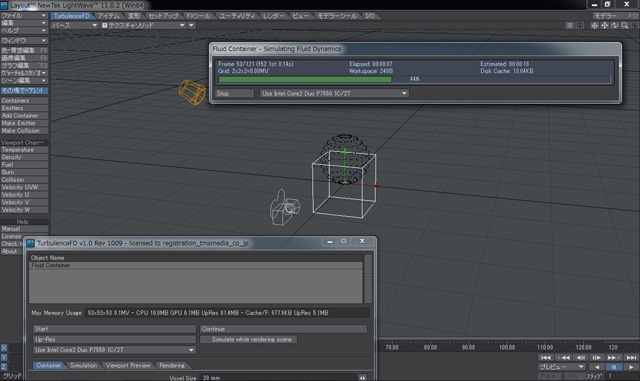Jump to last frame in transport controls

coord(631,357)
